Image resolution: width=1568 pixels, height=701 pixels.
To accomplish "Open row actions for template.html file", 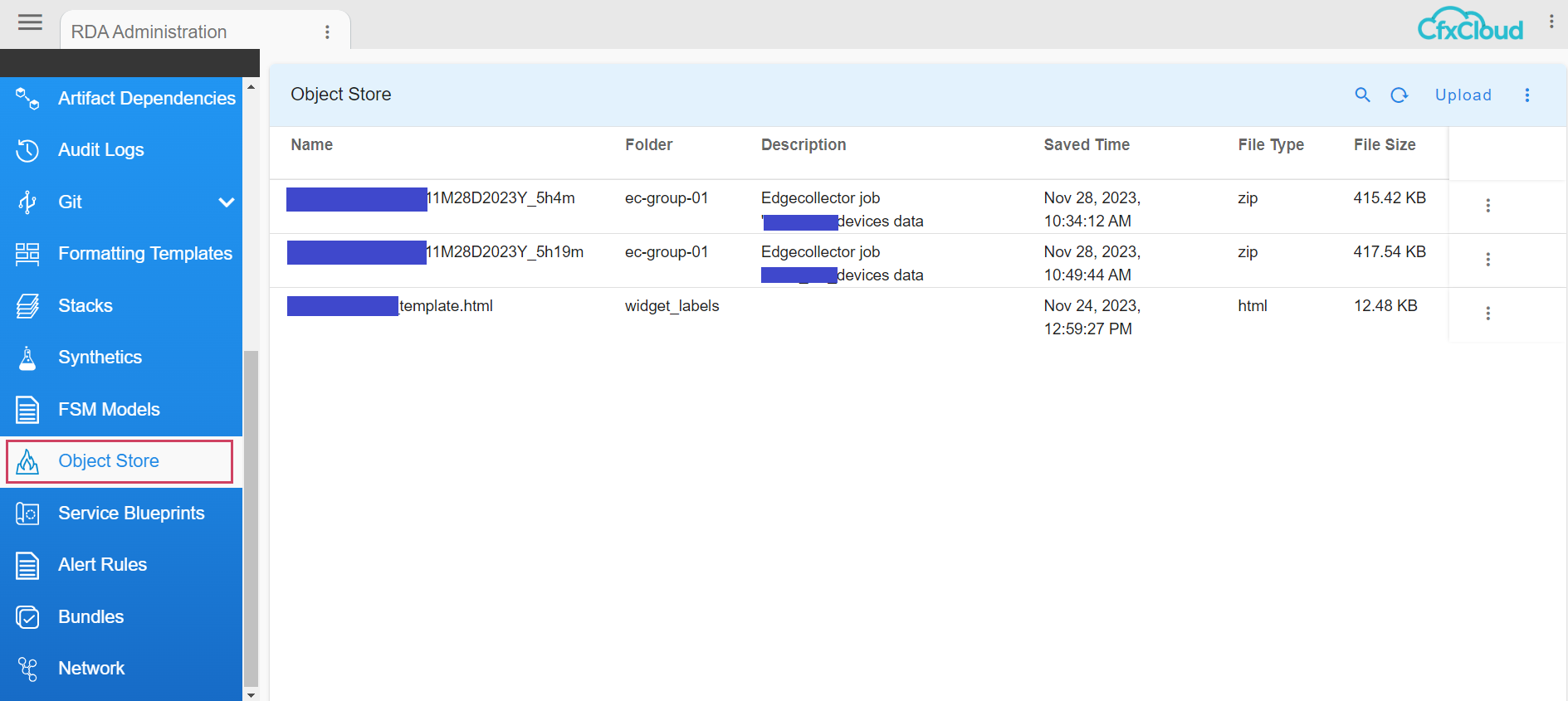I will click(1487, 313).
